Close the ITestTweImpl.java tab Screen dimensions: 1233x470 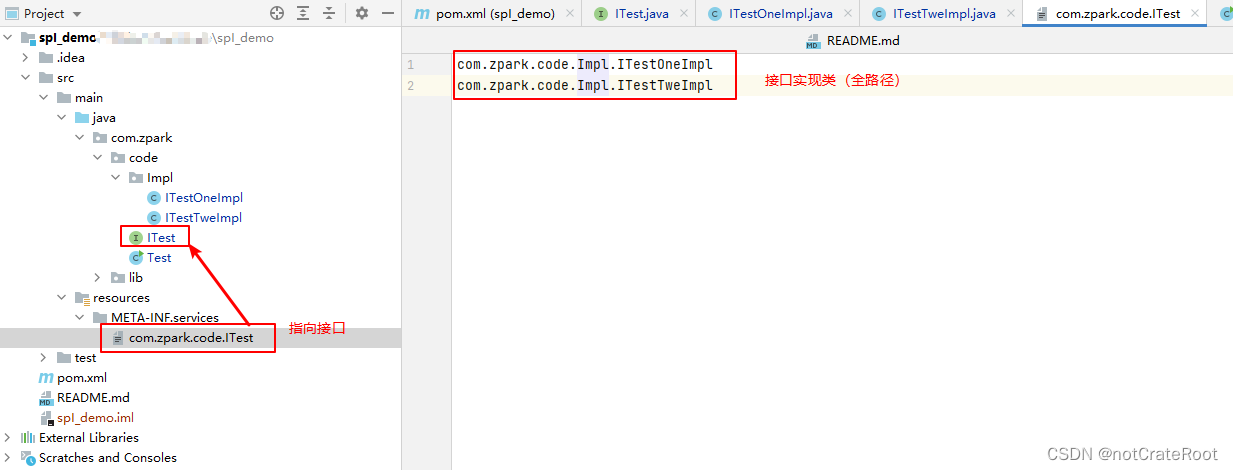pyautogui.click(x=1010, y=14)
